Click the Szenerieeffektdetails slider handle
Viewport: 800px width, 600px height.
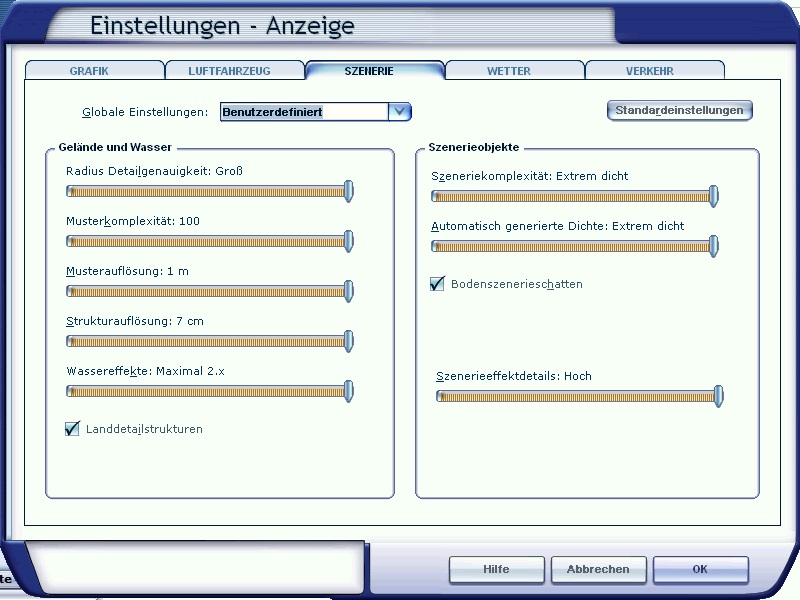716,396
